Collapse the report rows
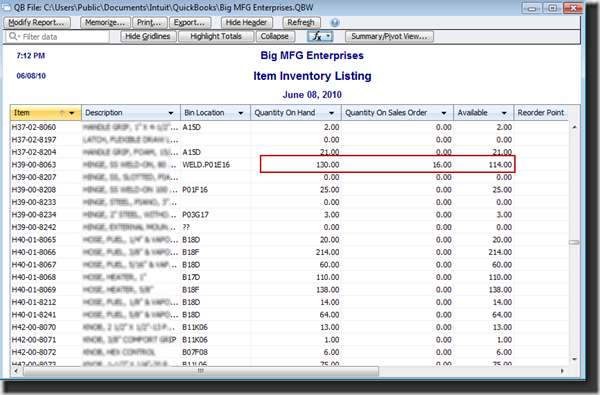This screenshot has width=600, height=395. coord(275,36)
